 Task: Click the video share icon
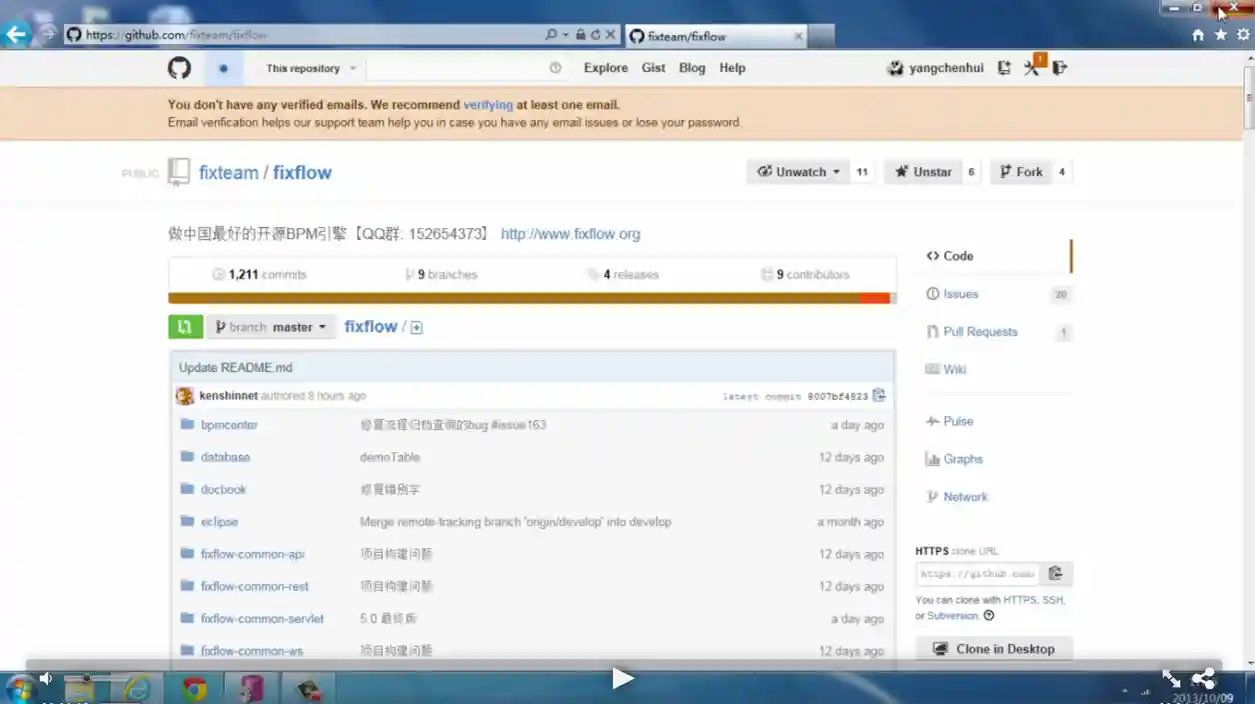coord(1204,679)
